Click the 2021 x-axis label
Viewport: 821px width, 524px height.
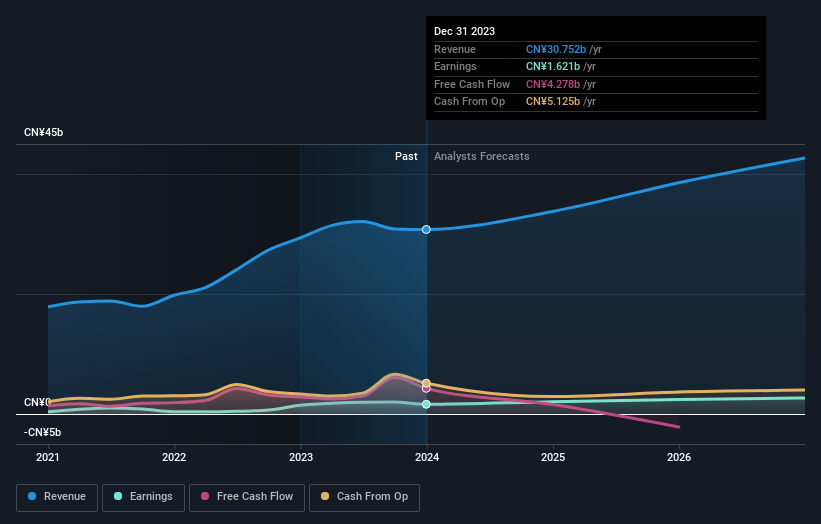[48, 457]
